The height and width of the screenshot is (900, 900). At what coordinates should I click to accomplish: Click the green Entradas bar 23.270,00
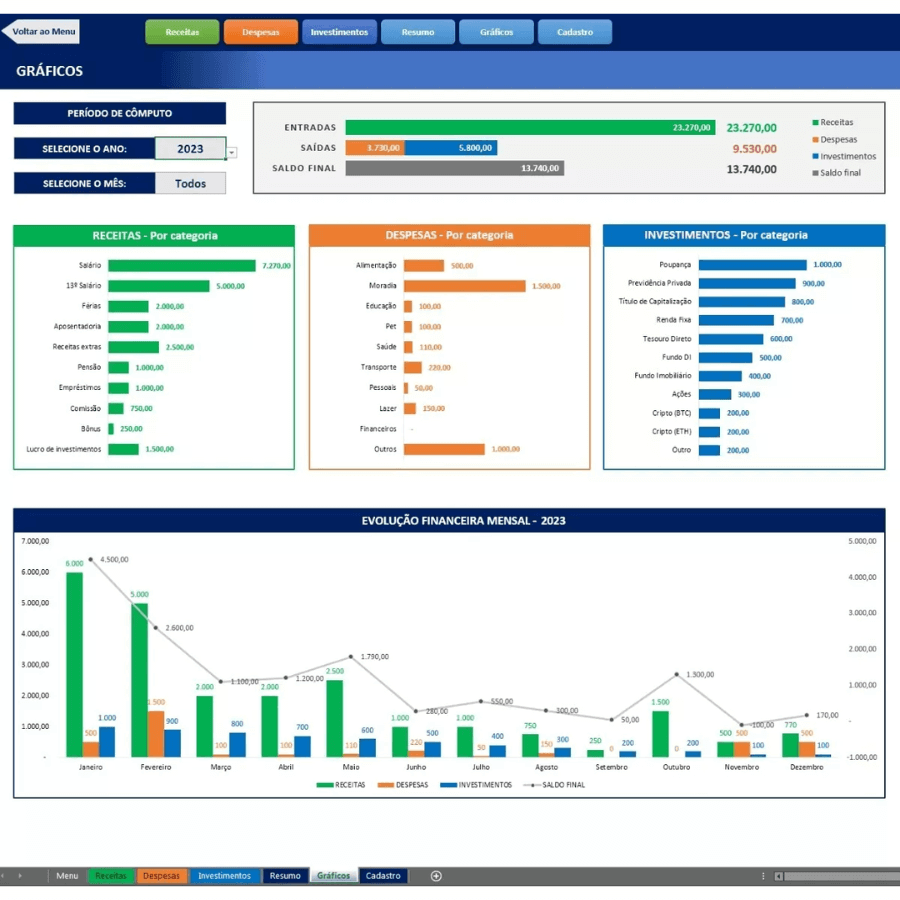(530, 128)
